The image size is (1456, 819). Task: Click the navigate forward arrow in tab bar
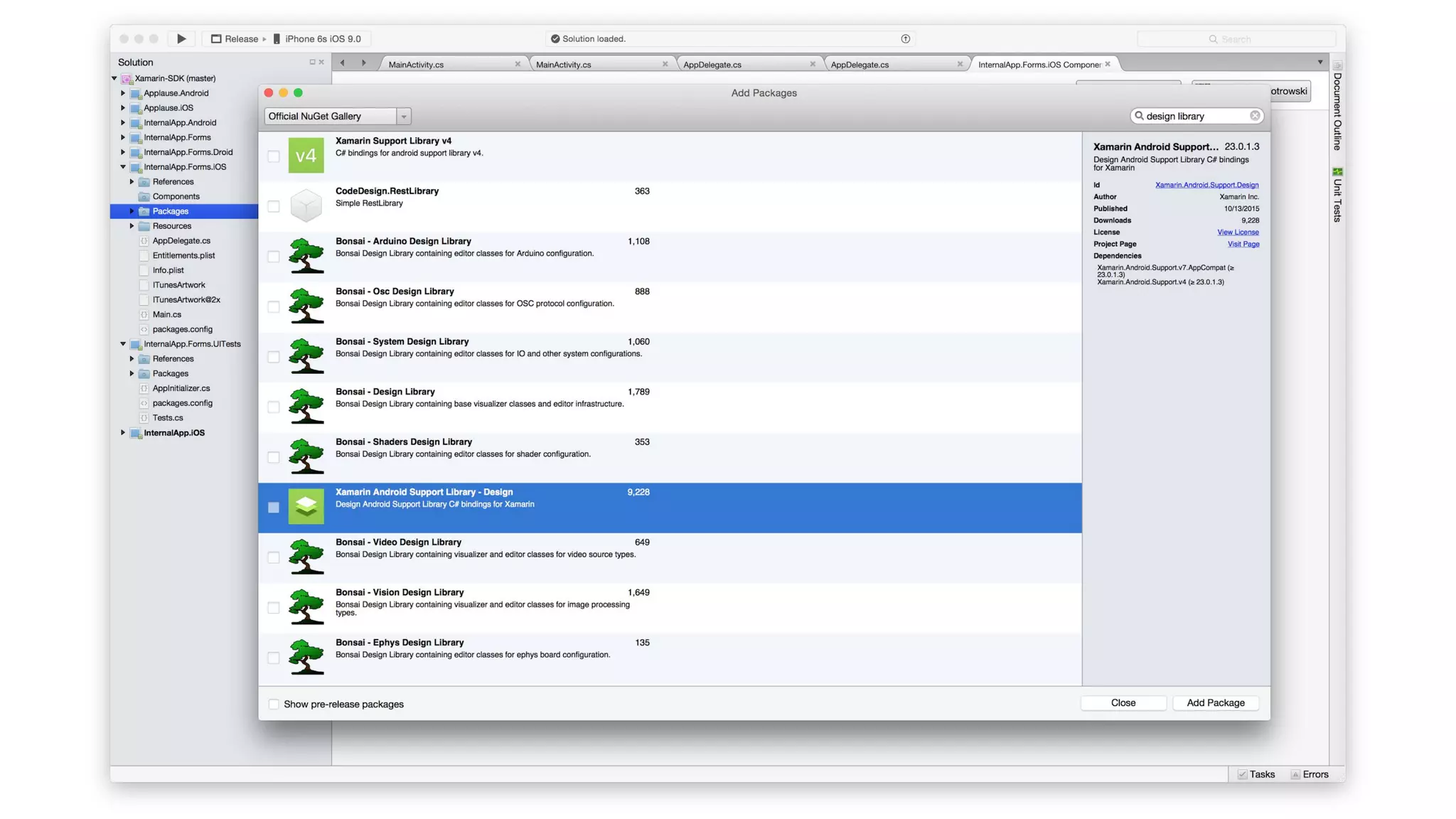pyautogui.click(x=364, y=63)
